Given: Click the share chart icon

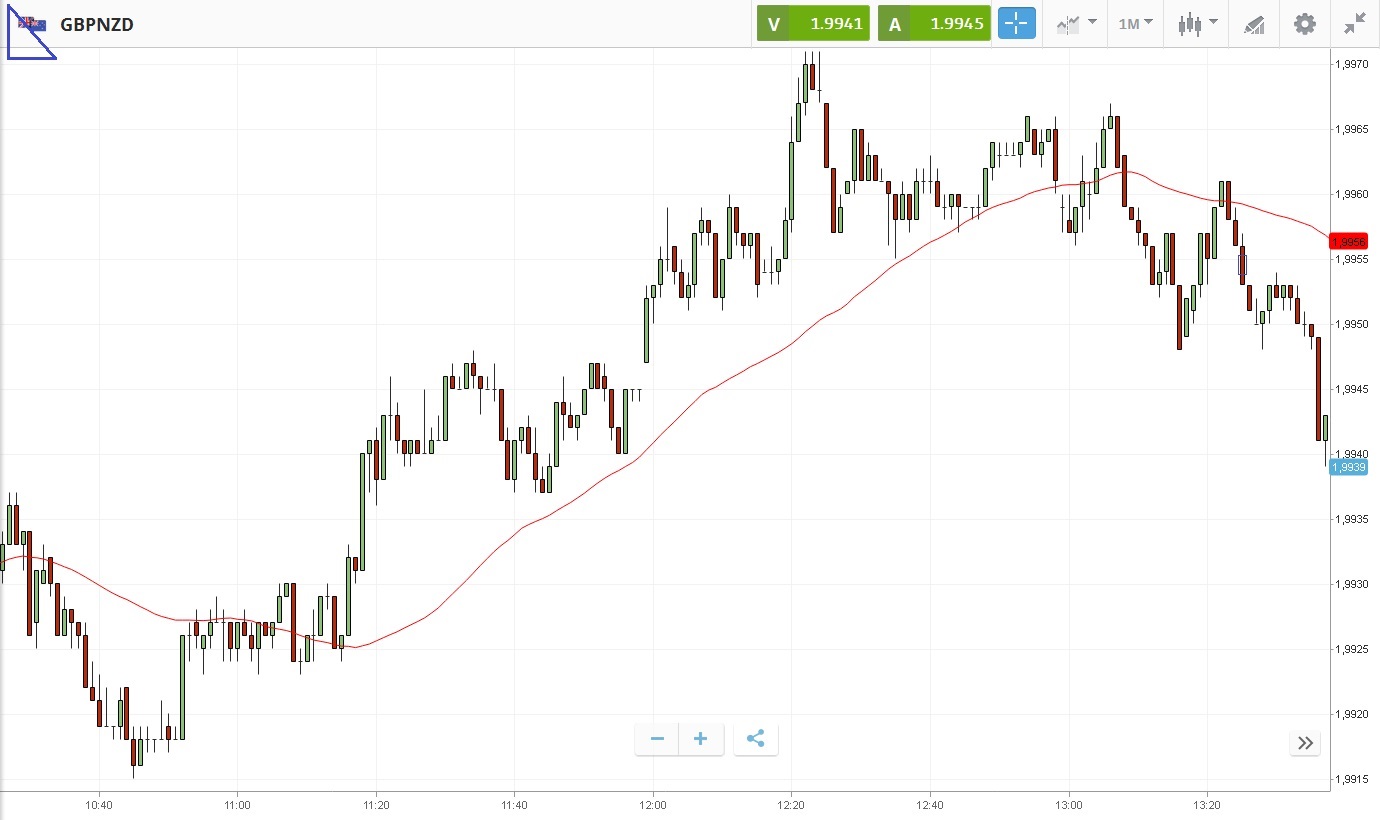Looking at the screenshot, I should click(756, 740).
